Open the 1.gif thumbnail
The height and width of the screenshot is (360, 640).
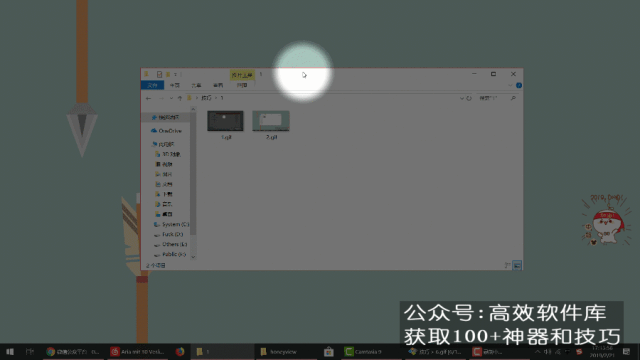tap(225, 121)
